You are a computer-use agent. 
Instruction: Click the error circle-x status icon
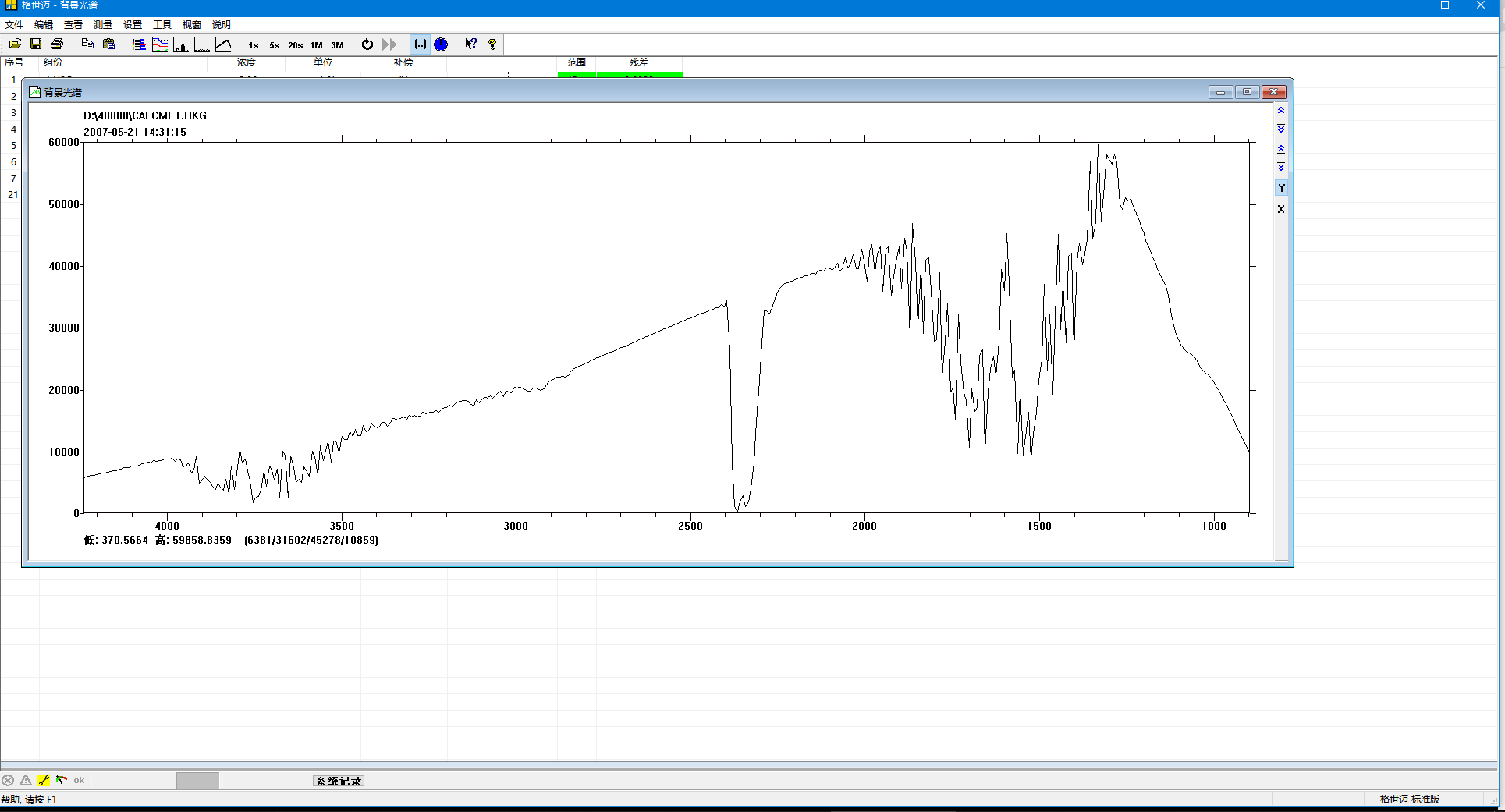(x=8, y=780)
